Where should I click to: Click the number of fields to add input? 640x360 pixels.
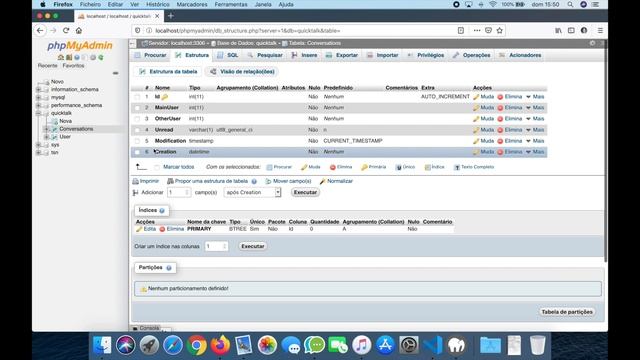coord(179,192)
